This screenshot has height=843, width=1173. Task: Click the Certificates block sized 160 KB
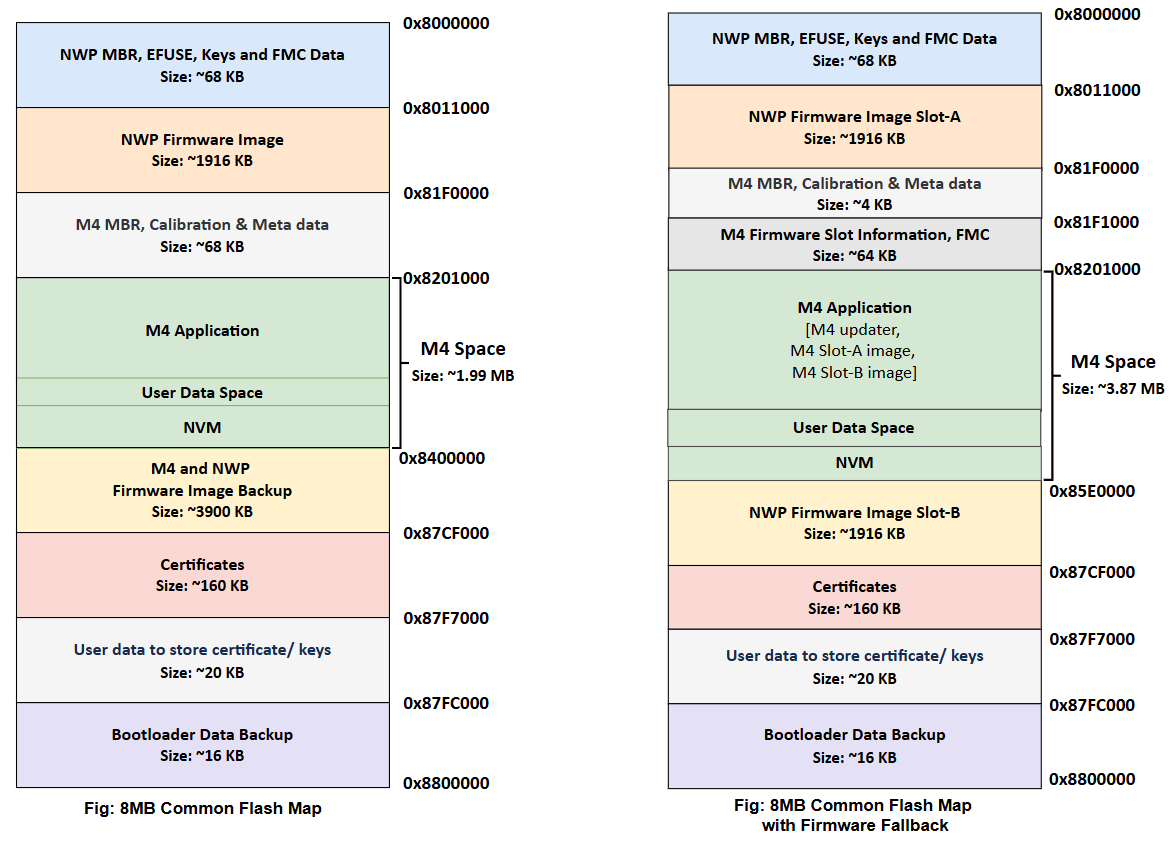pyautogui.click(x=200, y=574)
